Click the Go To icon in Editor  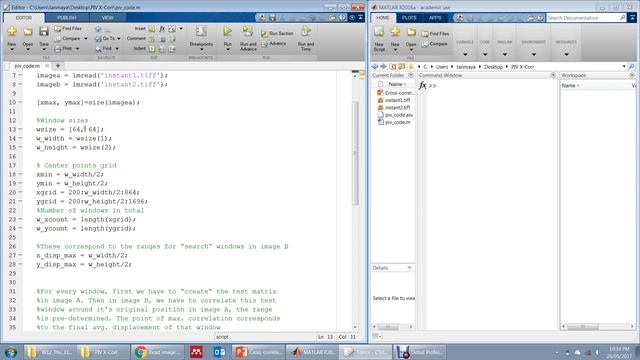[98, 39]
